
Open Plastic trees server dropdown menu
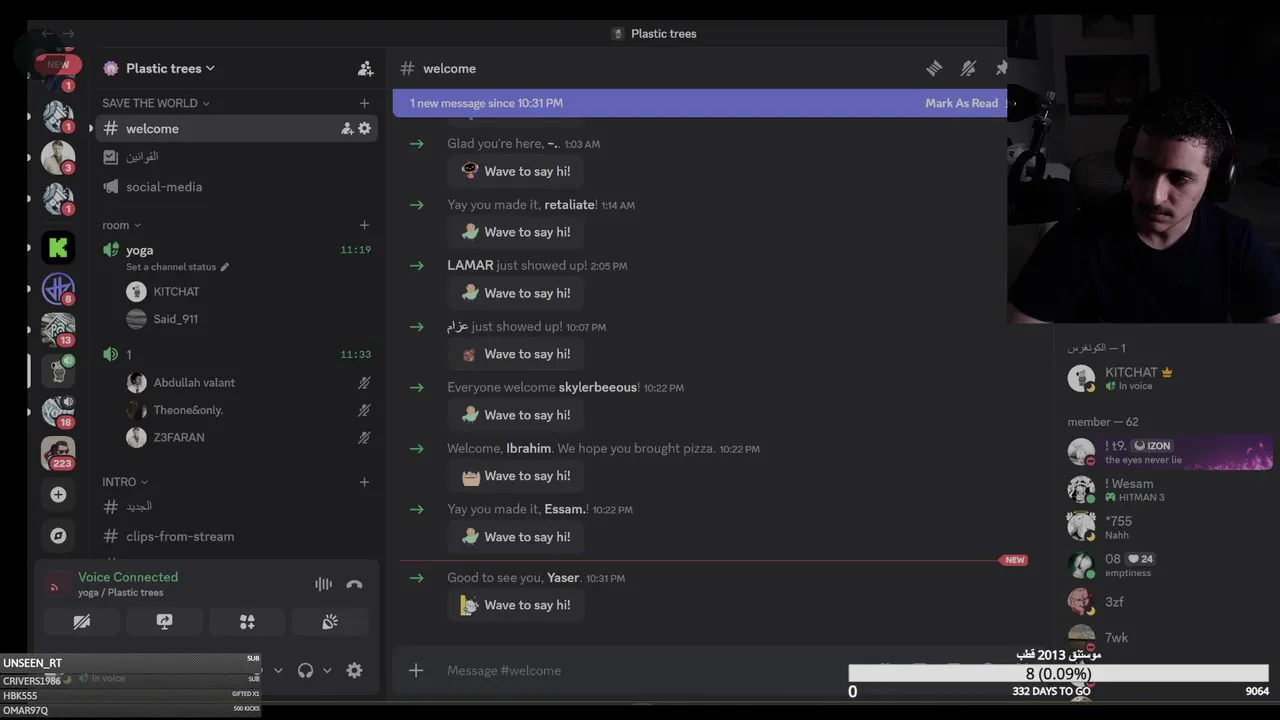tap(170, 68)
